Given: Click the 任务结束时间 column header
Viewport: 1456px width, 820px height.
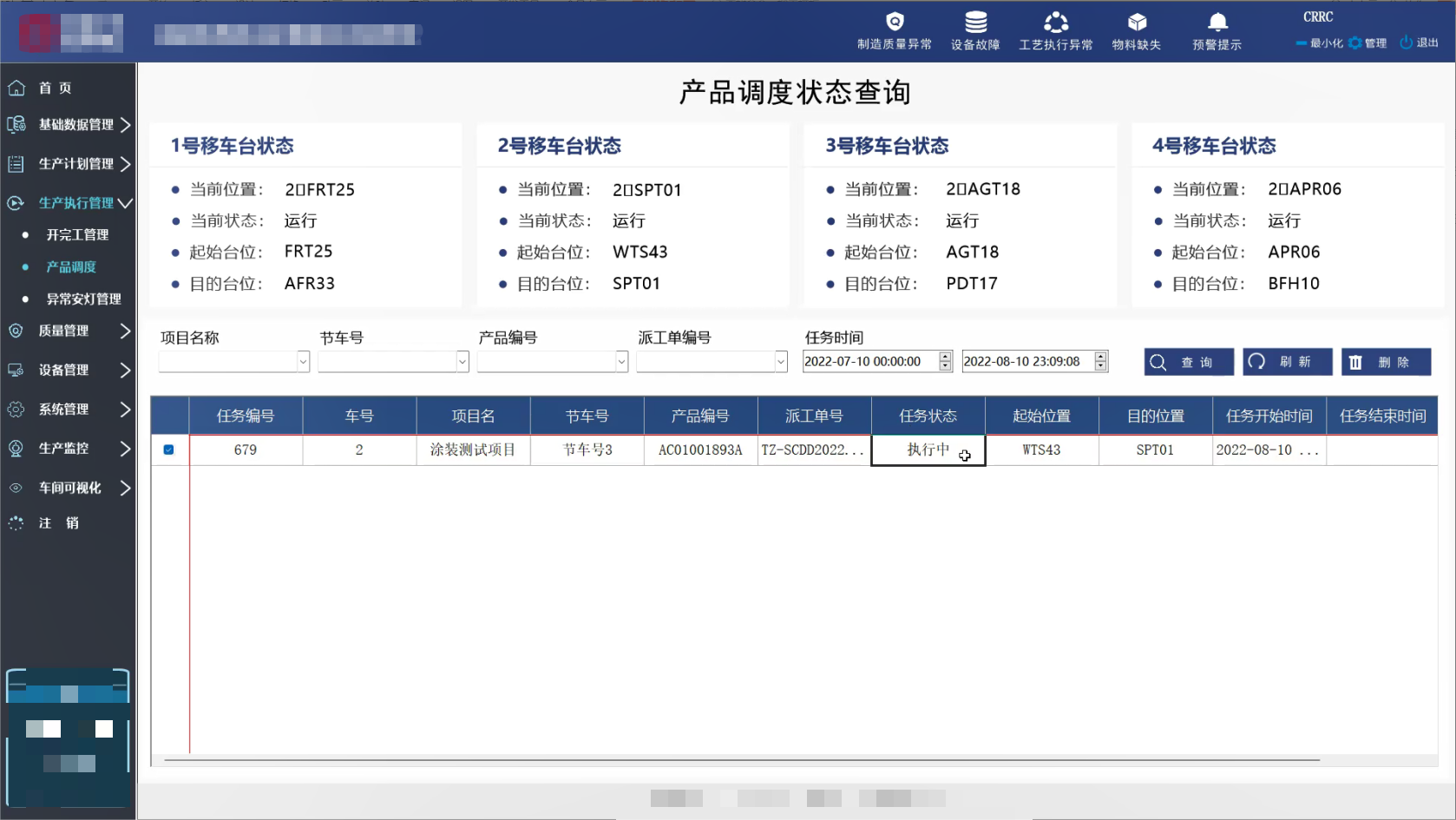Looking at the screenshot, I should 1382,416.
